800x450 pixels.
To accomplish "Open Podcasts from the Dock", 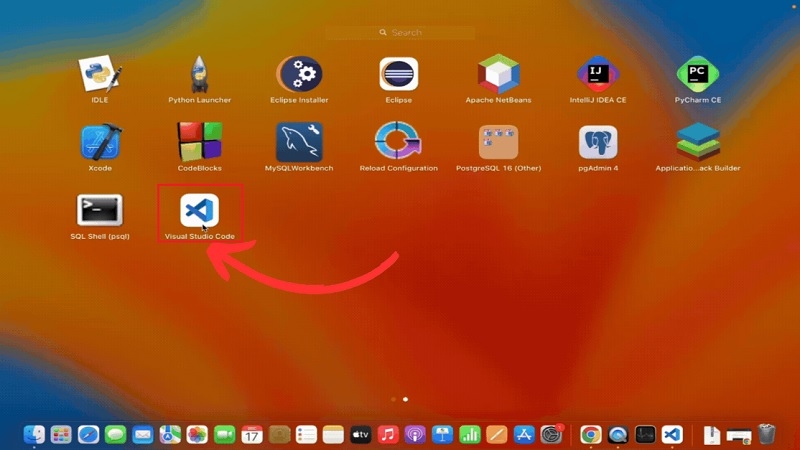I will click(x=415, y=435).
